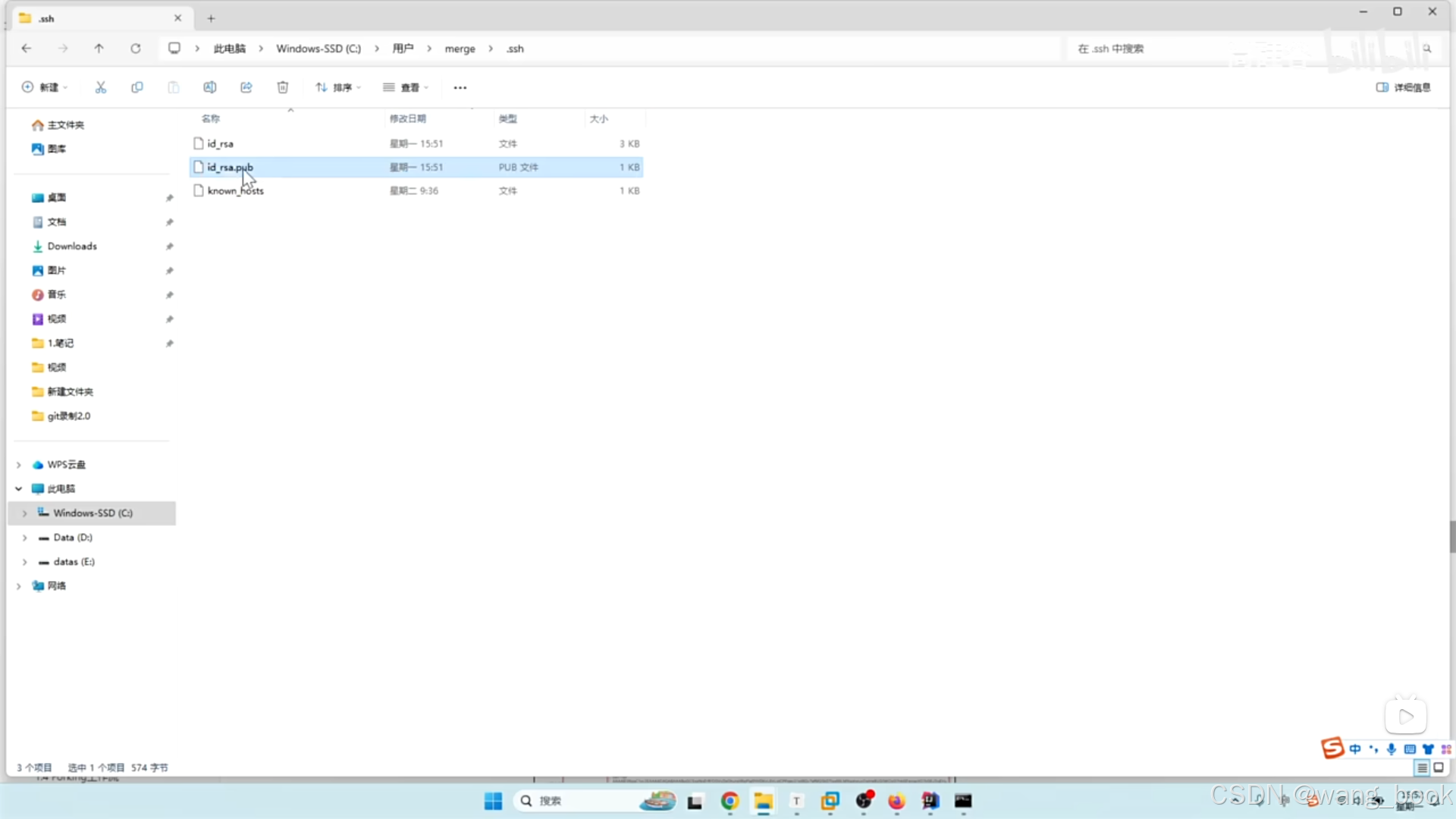This screenshot has height=819, width=1456.
Task: Open the Windows Start menu
Action: coord(493,801)
